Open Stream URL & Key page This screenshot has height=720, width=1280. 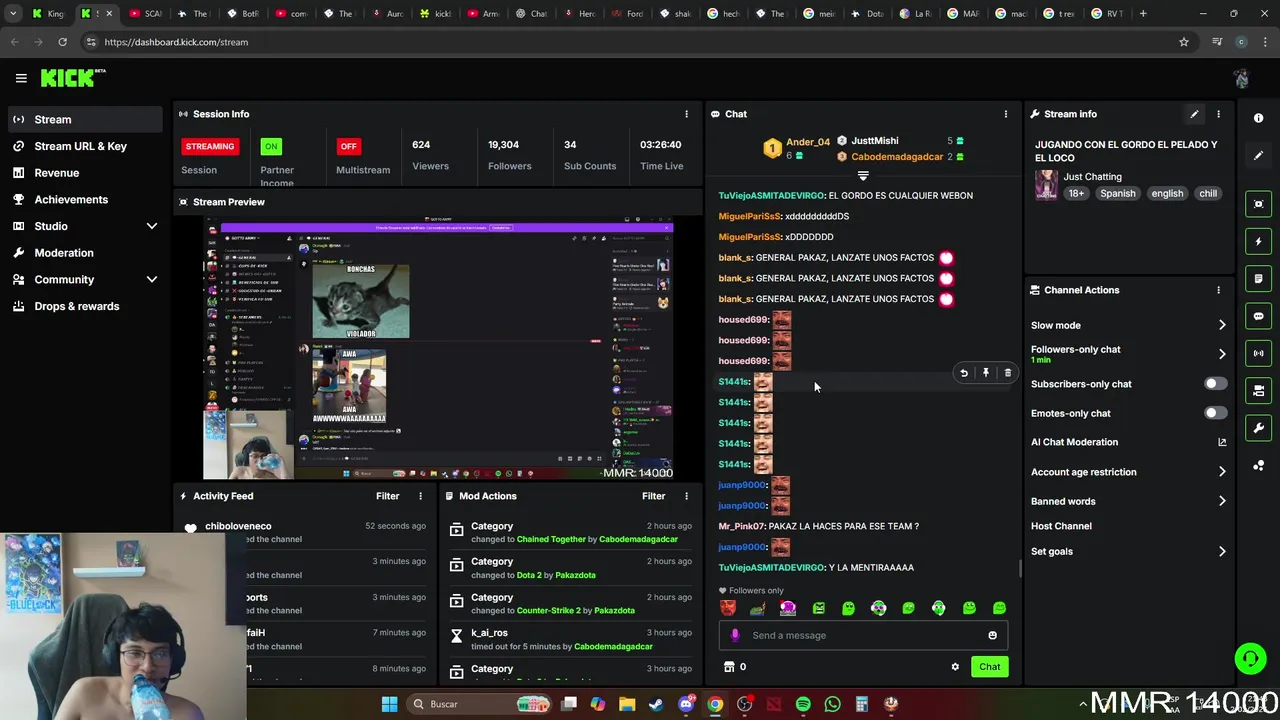(85, 146)
